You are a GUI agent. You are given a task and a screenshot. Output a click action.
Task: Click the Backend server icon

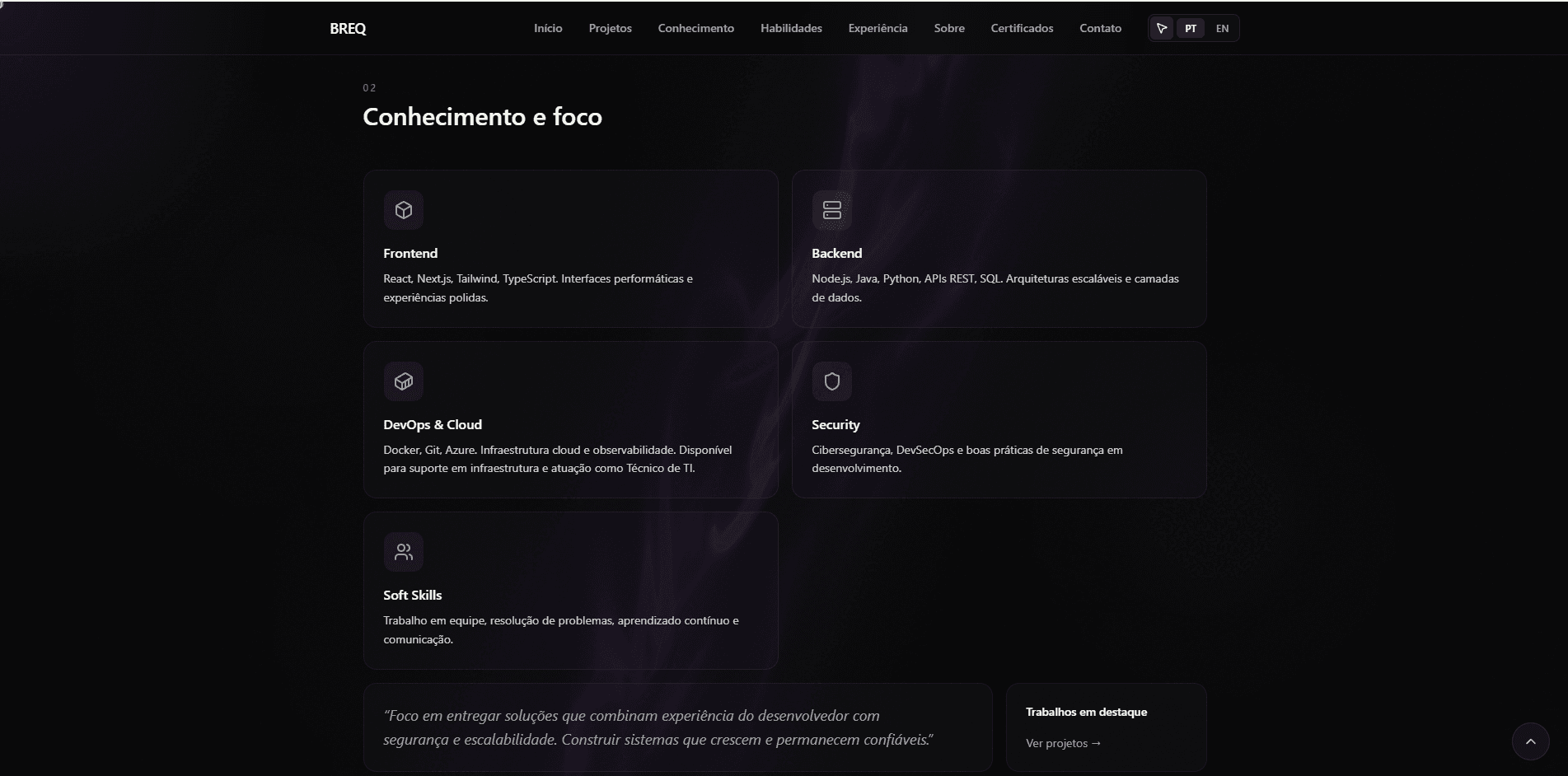pos(832,210)
